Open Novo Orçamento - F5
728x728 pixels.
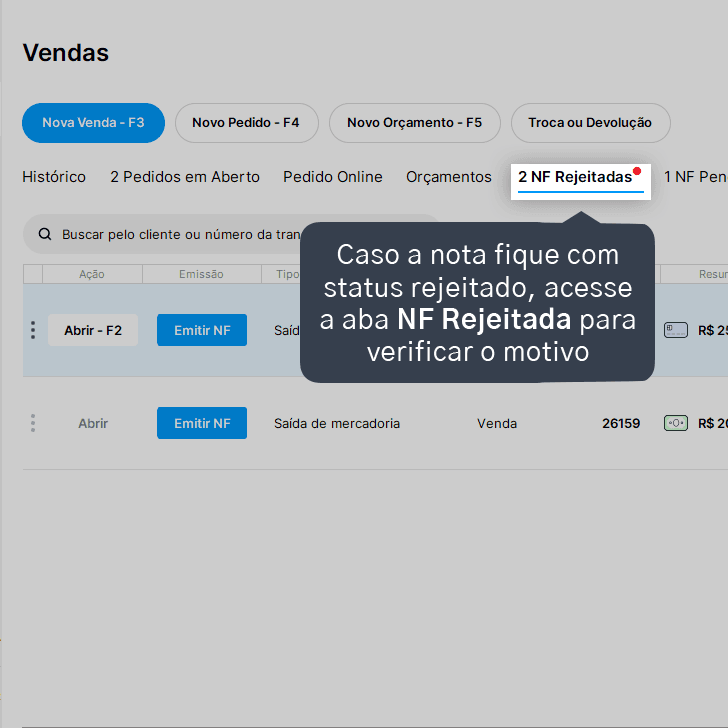[x=415, y=123]
